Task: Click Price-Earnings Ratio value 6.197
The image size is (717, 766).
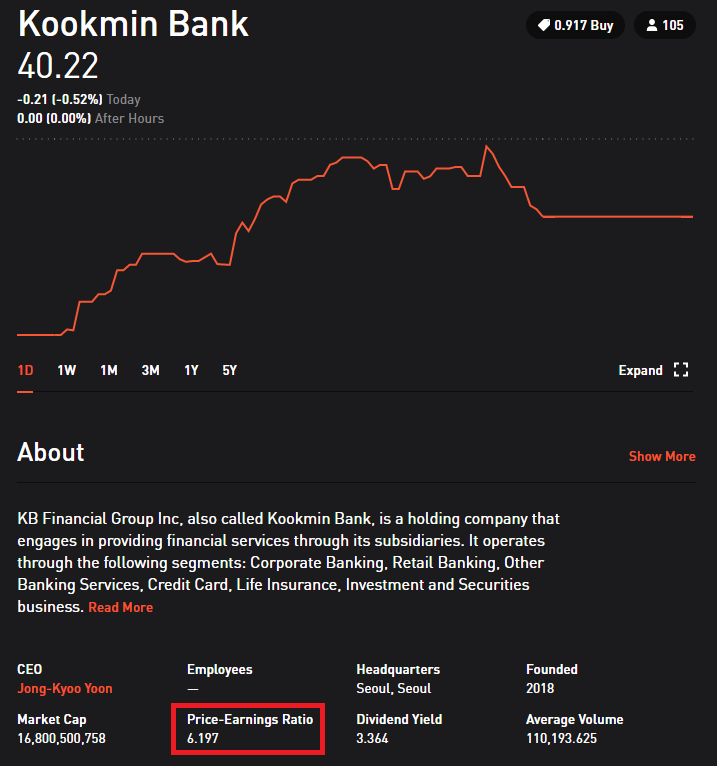Action: 203,738
